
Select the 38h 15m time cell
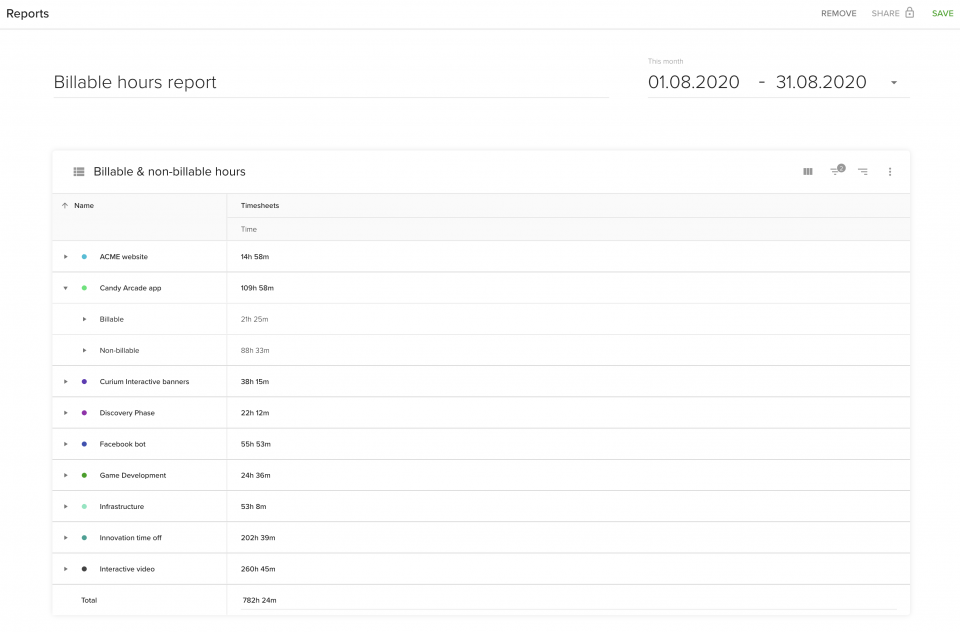[x=255, y=382]
